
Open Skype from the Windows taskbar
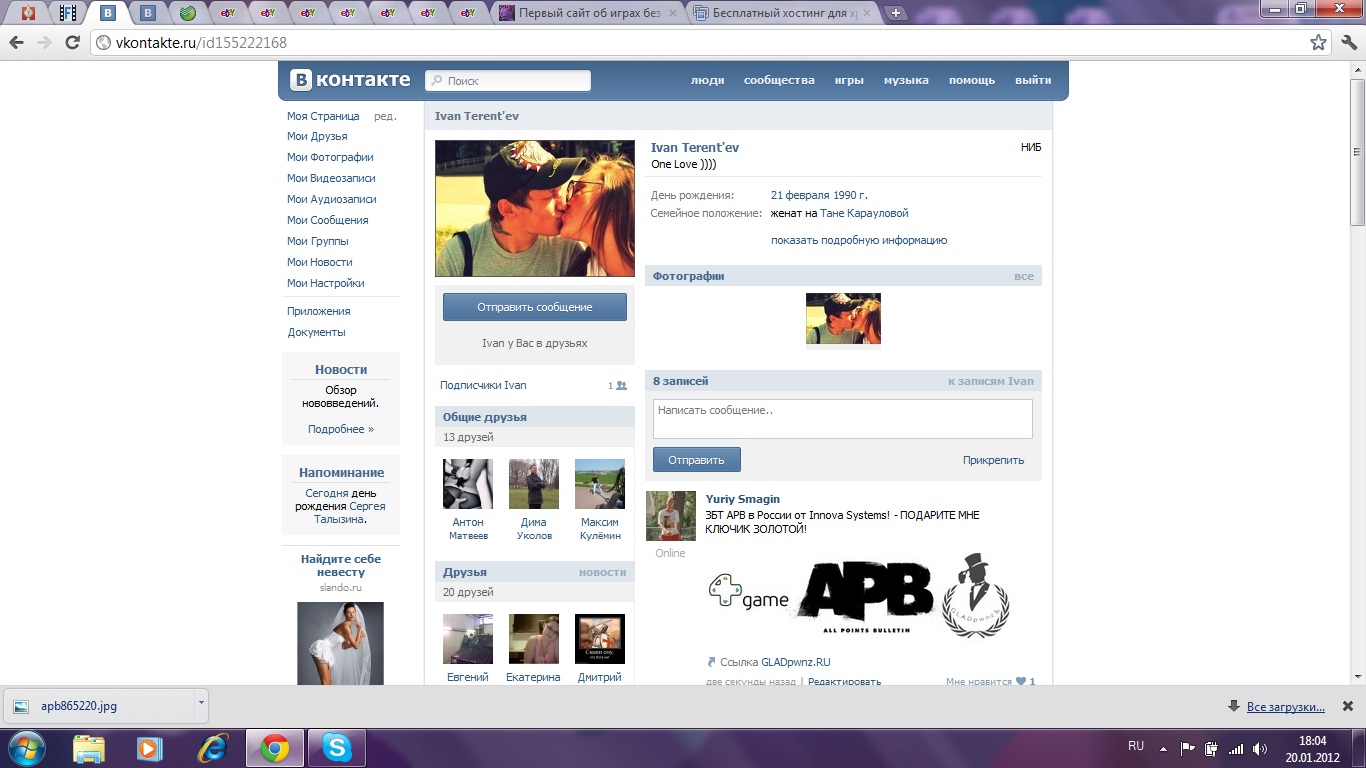(x=336, y=748)
